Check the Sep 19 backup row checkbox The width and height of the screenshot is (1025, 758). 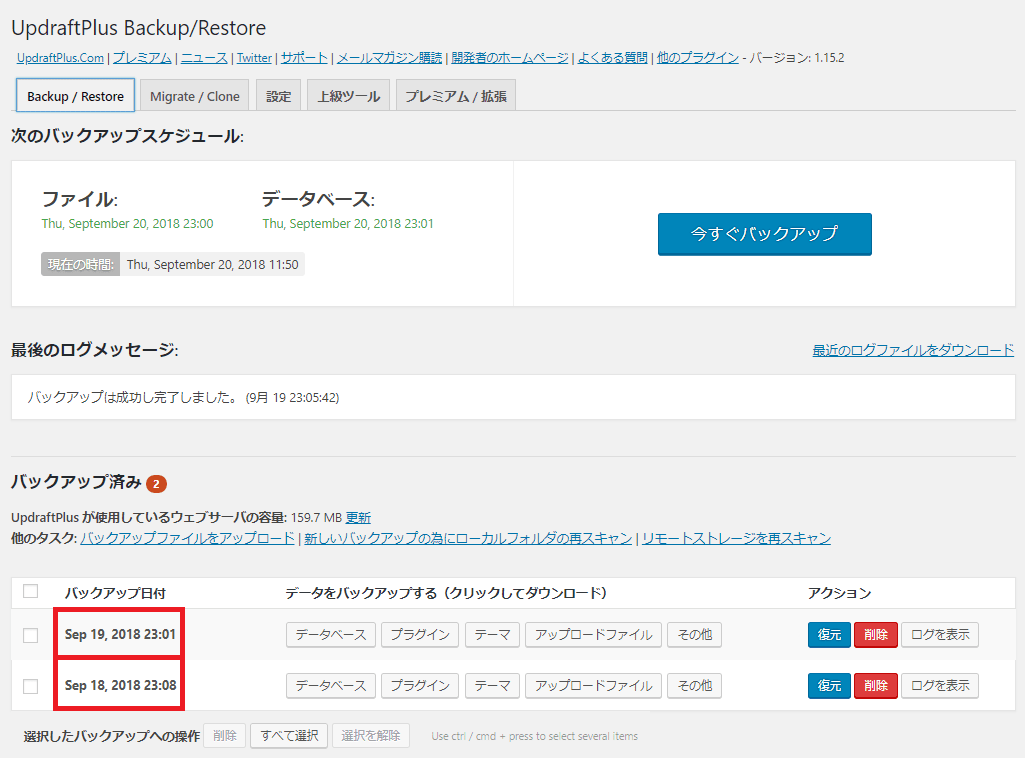point(29,634)
